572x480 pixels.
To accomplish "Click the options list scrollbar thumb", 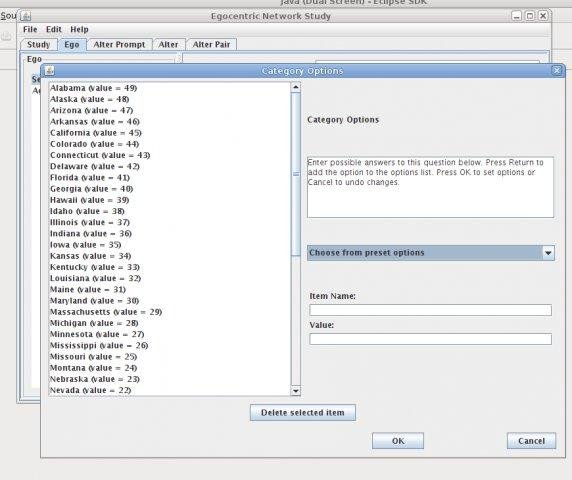I will tap(296, 174).
